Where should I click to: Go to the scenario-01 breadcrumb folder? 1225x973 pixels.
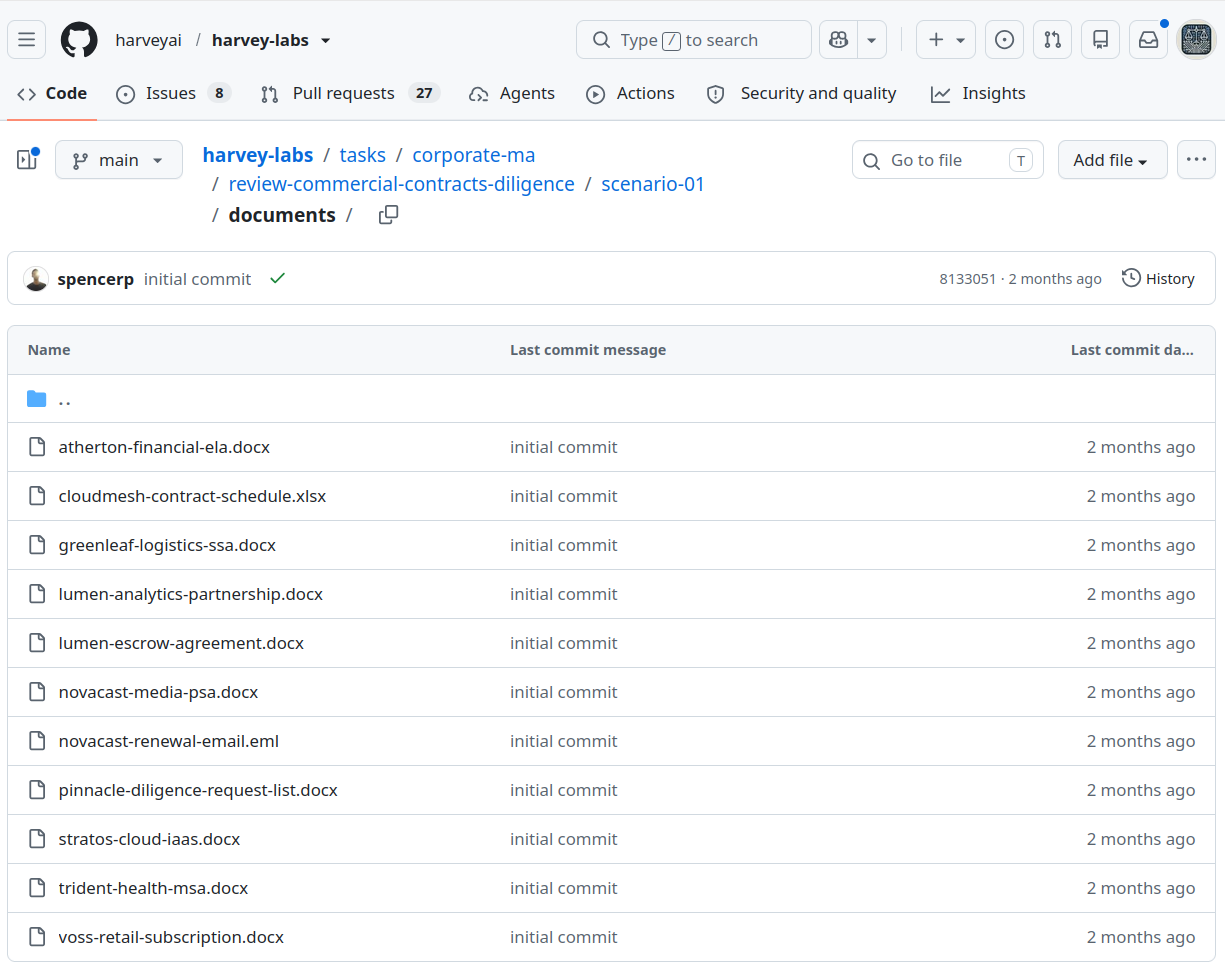pos(653,184)
